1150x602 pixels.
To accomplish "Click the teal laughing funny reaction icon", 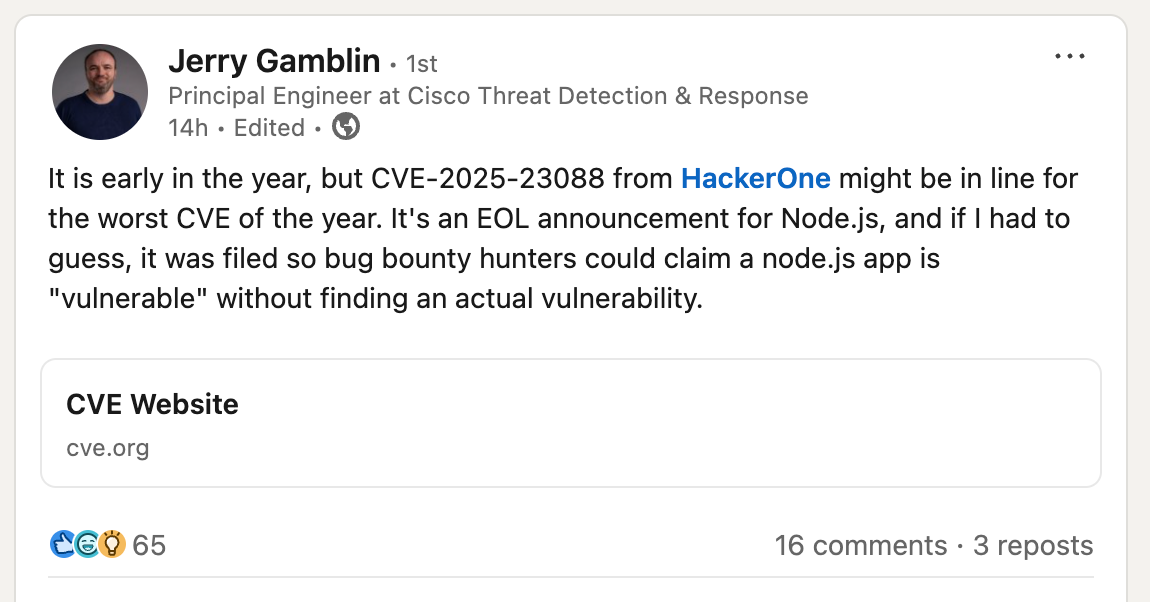I will (x=87, y=545).
